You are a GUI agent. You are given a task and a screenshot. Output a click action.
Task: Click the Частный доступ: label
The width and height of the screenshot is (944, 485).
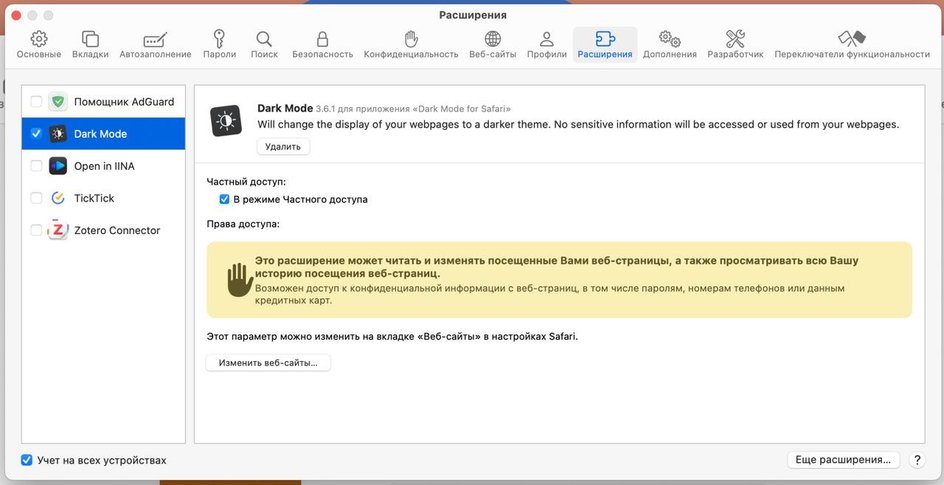(x=246, y=181)
